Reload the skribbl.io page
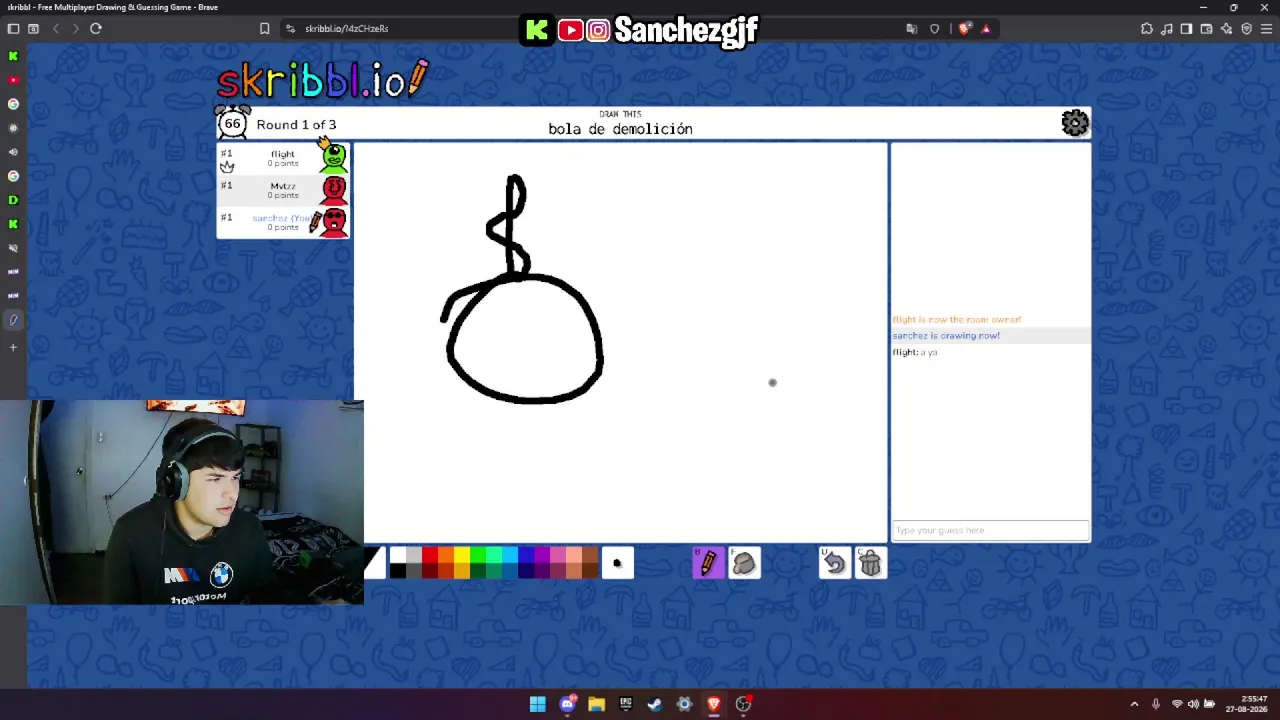Image resolution: width=1280 pixels, height=720 pixels. coord(96,28)
